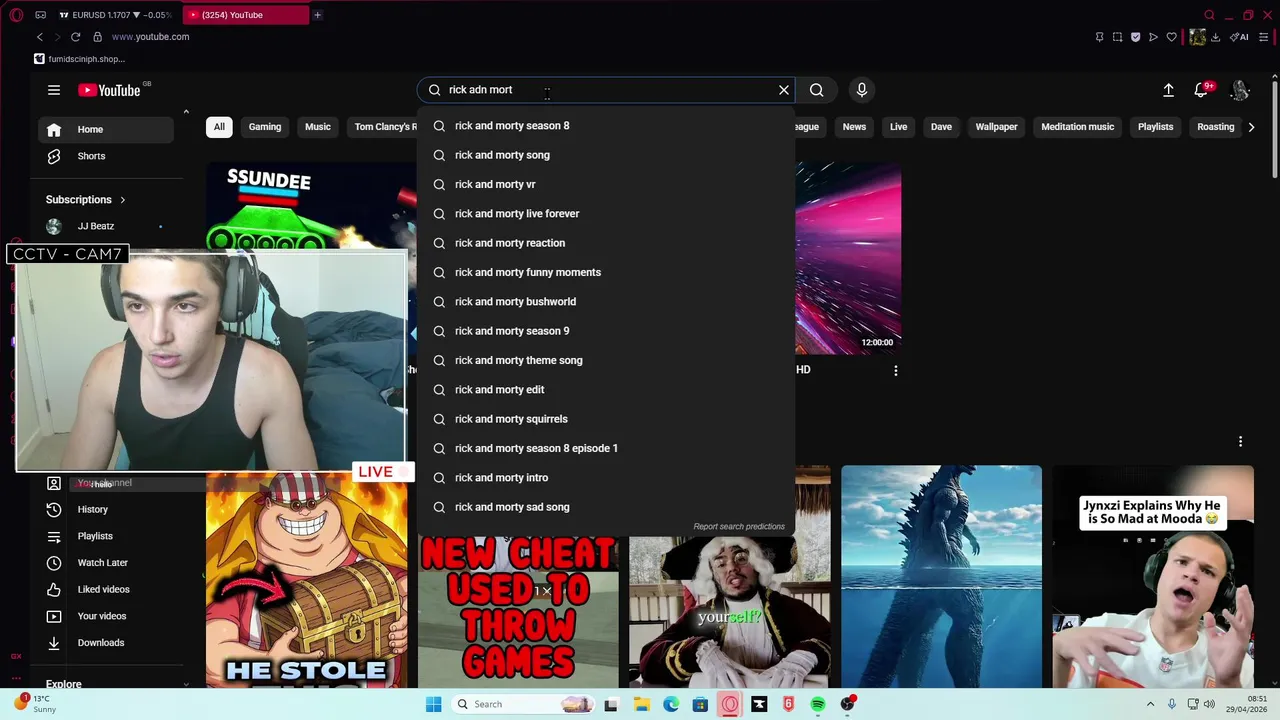View site info padlock icon
The width and height of the screenshot is (1280, 720).
[x=97, y=37]
